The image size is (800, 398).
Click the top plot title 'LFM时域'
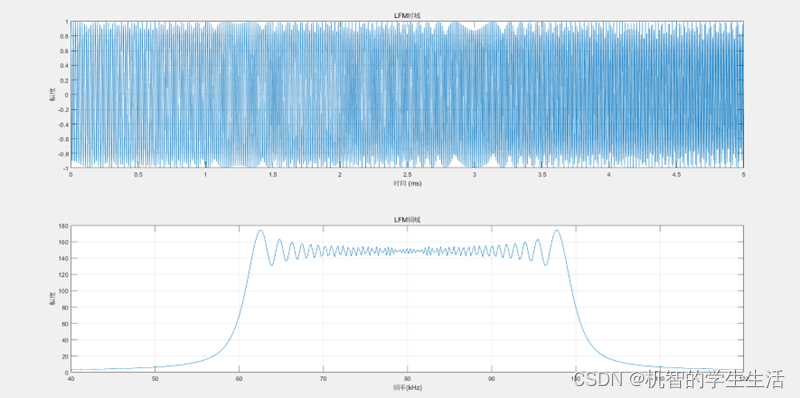click(407, 16)
